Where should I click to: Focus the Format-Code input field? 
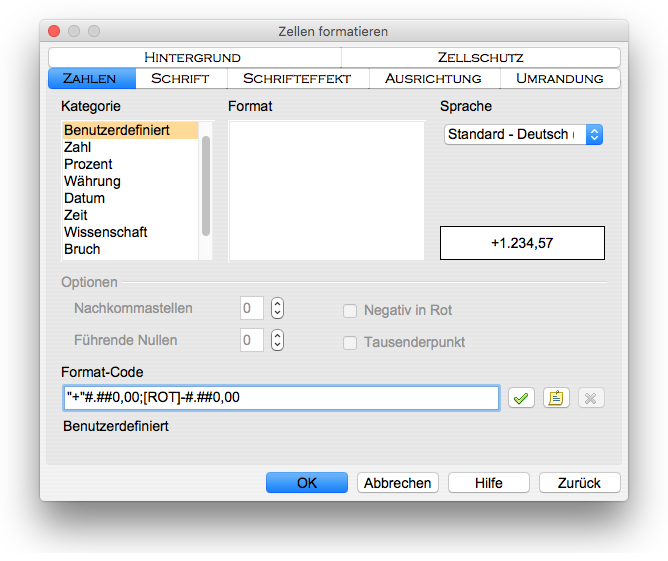pyautogui.click(x=281, y=398)
